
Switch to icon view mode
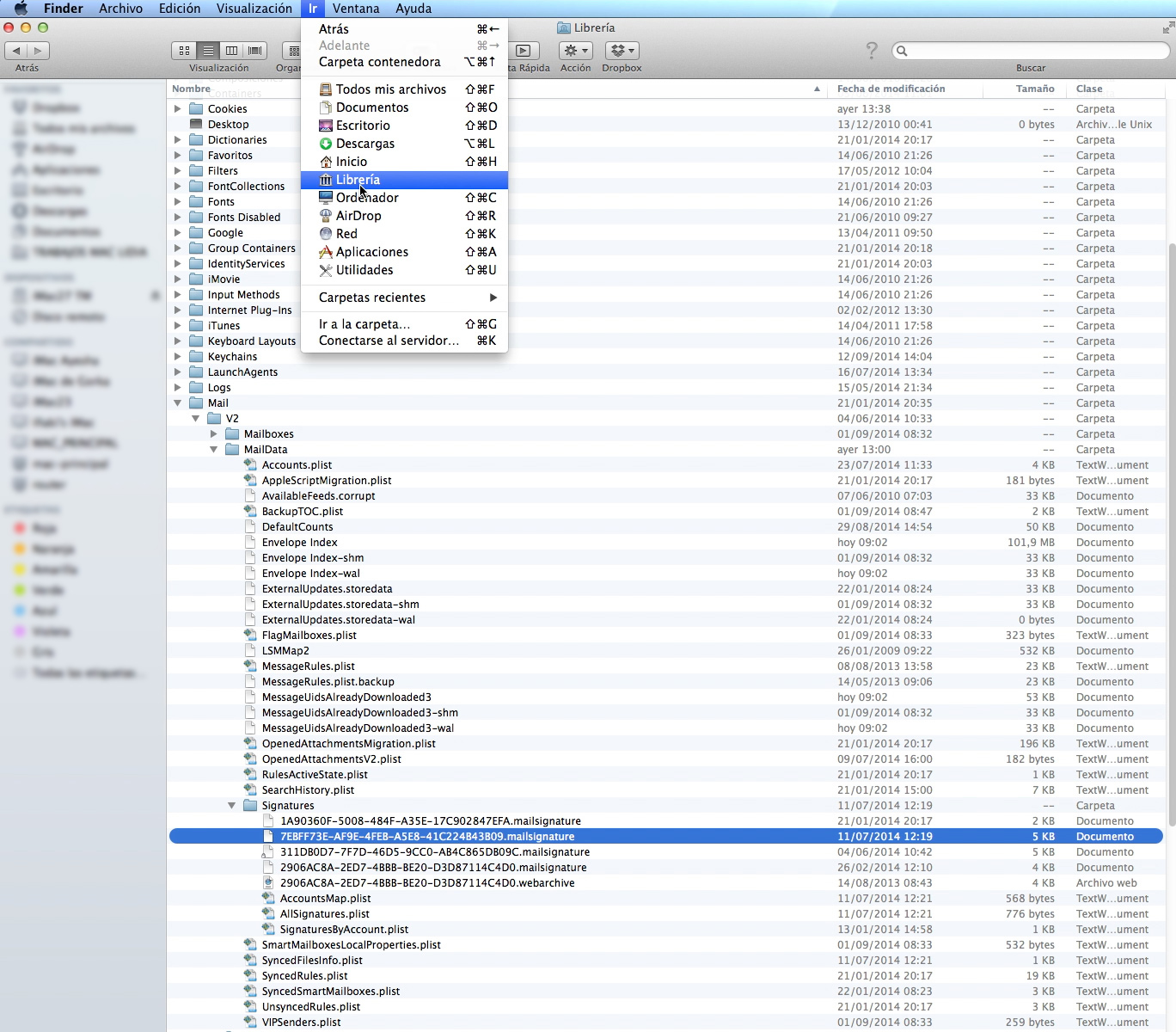pyautogui.click(x=184, y=51)
